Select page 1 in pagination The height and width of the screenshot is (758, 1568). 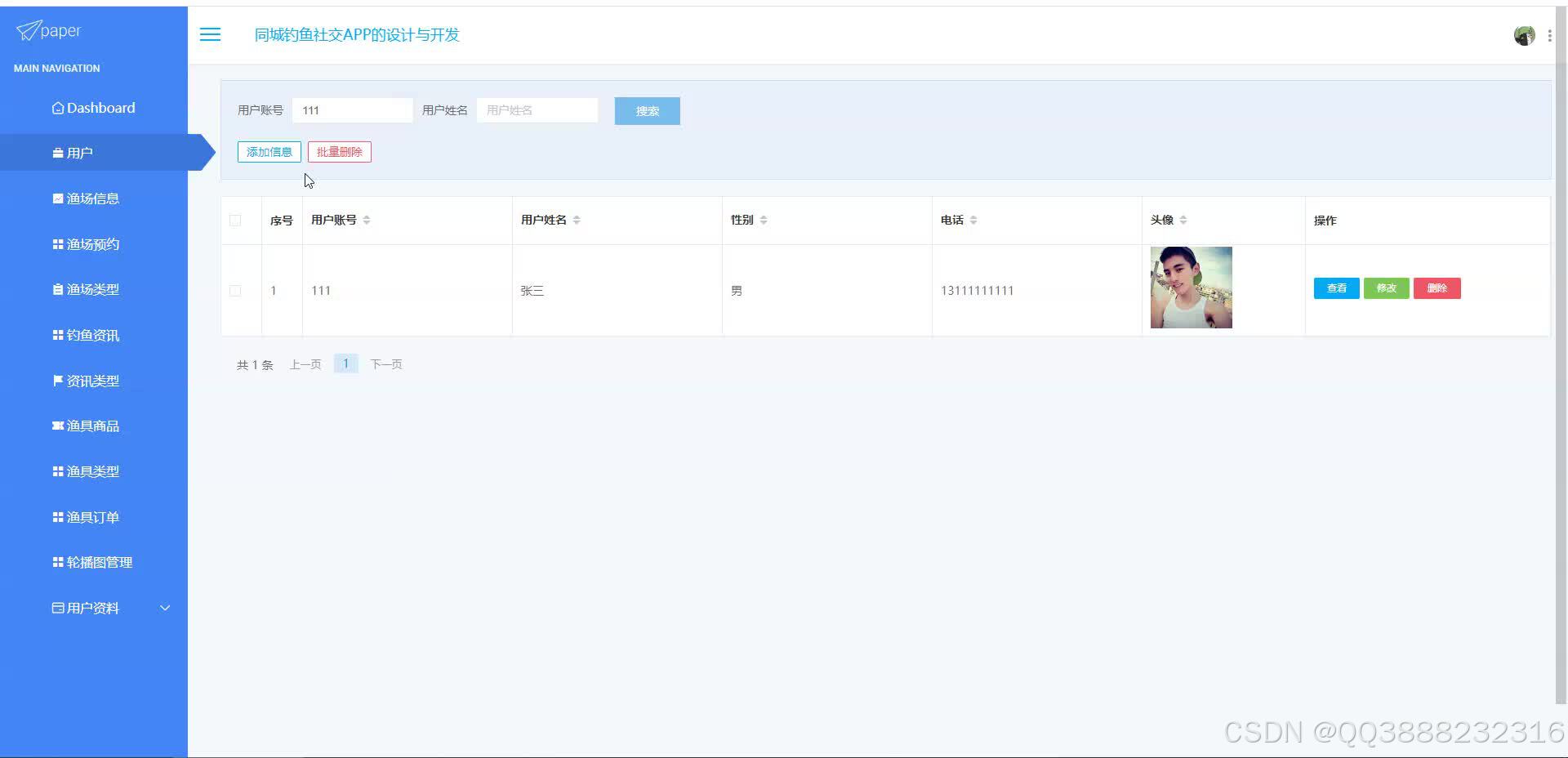345,363
